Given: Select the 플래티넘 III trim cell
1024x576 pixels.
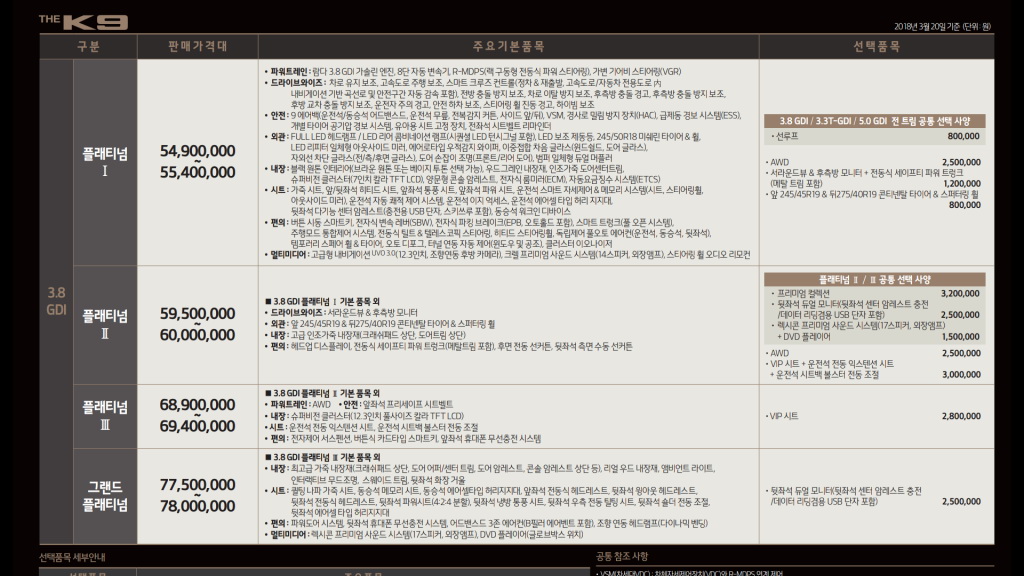Looking at the screenshot, I should point(104,415).
